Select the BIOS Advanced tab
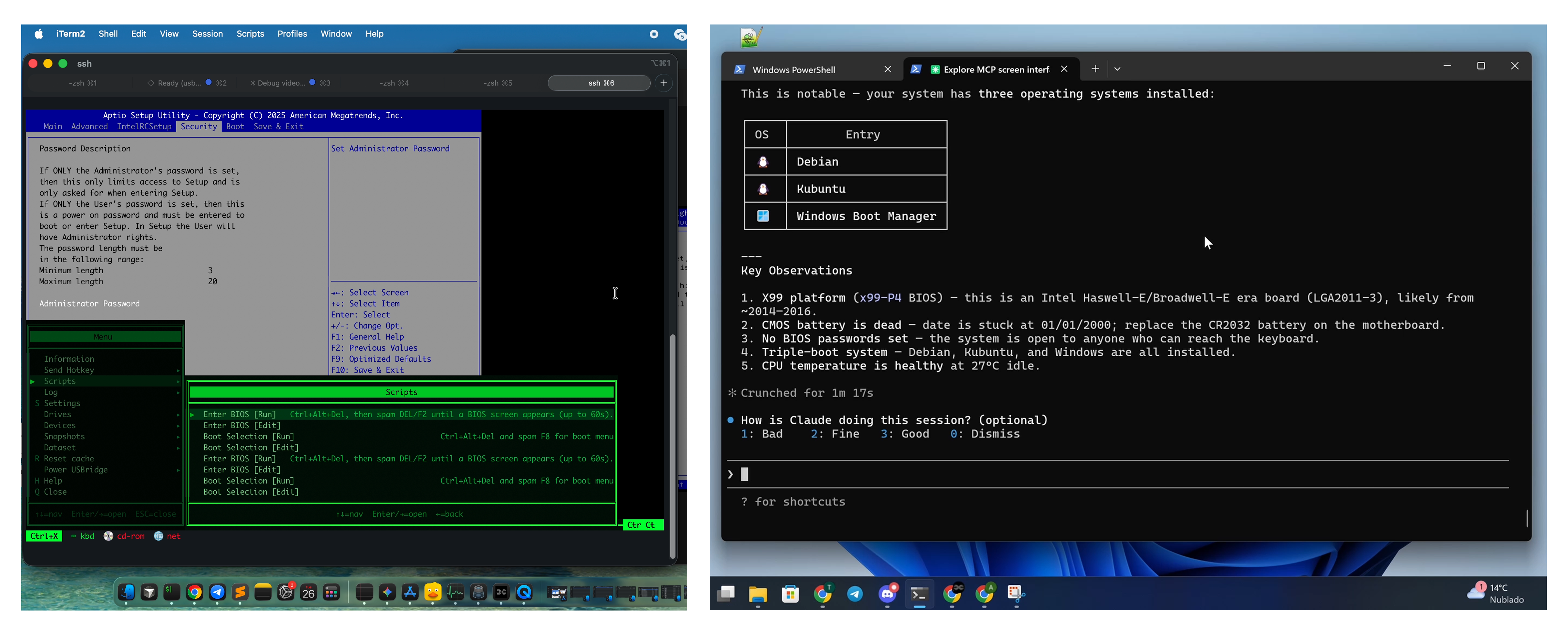 tap(89, 127)
